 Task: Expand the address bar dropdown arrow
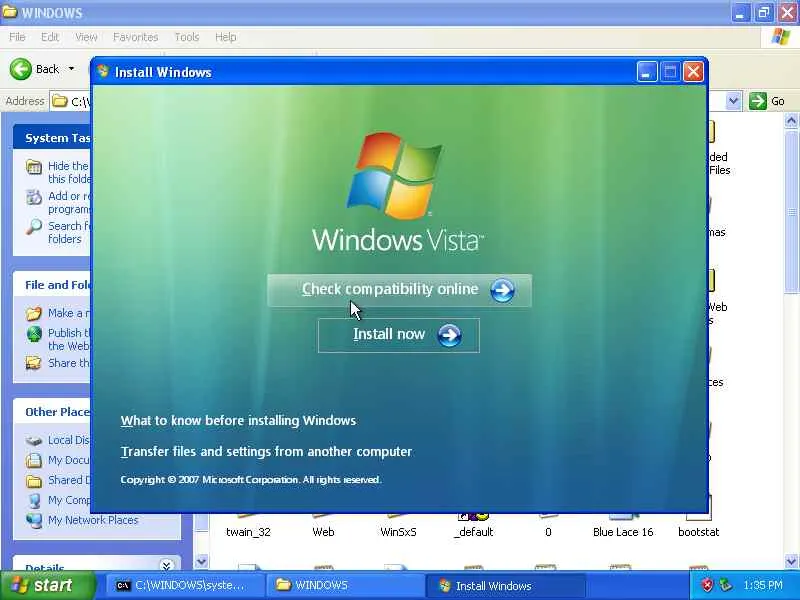733,101
